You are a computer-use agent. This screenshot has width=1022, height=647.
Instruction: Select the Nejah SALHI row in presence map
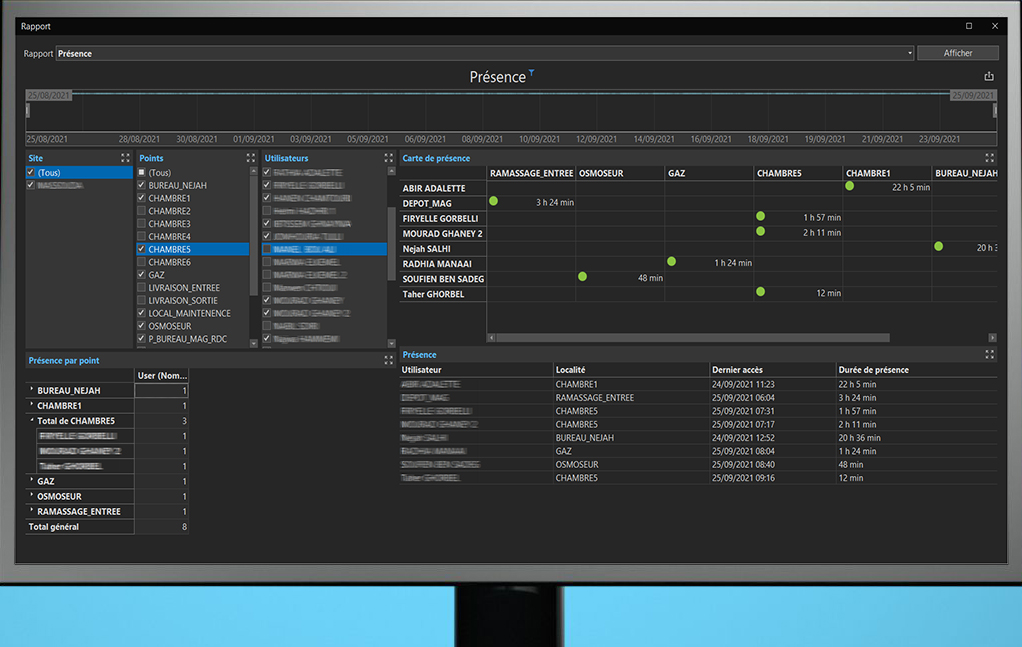(427, 248)
